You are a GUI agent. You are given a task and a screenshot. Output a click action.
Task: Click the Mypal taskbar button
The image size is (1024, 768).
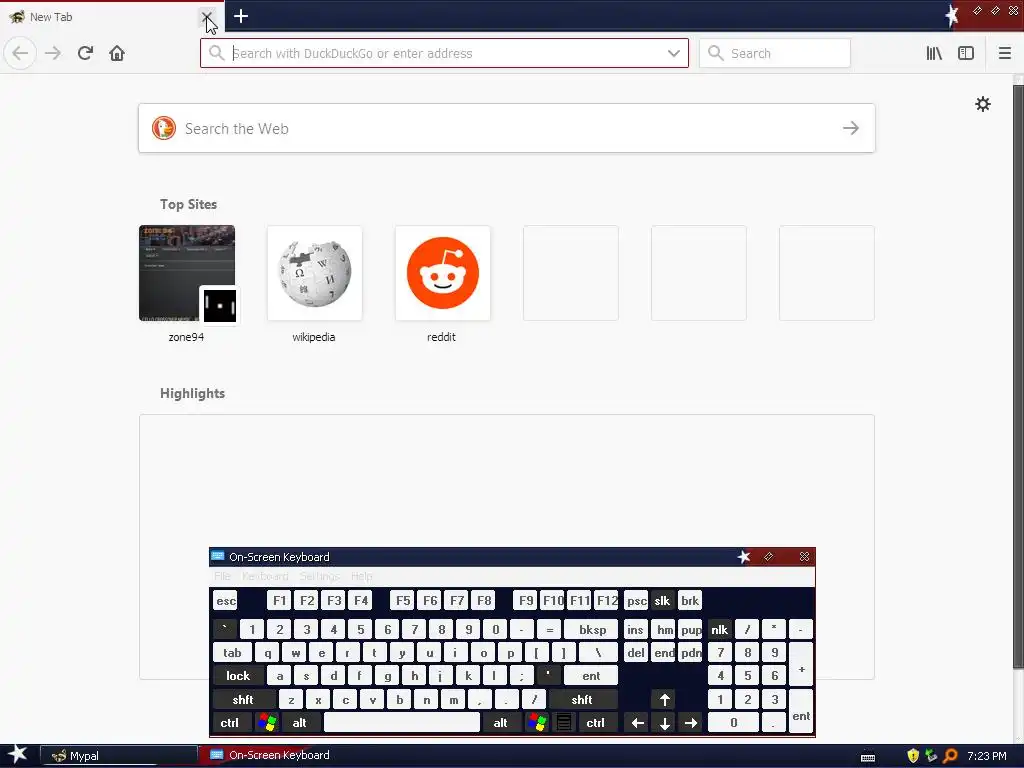point(120,756)
